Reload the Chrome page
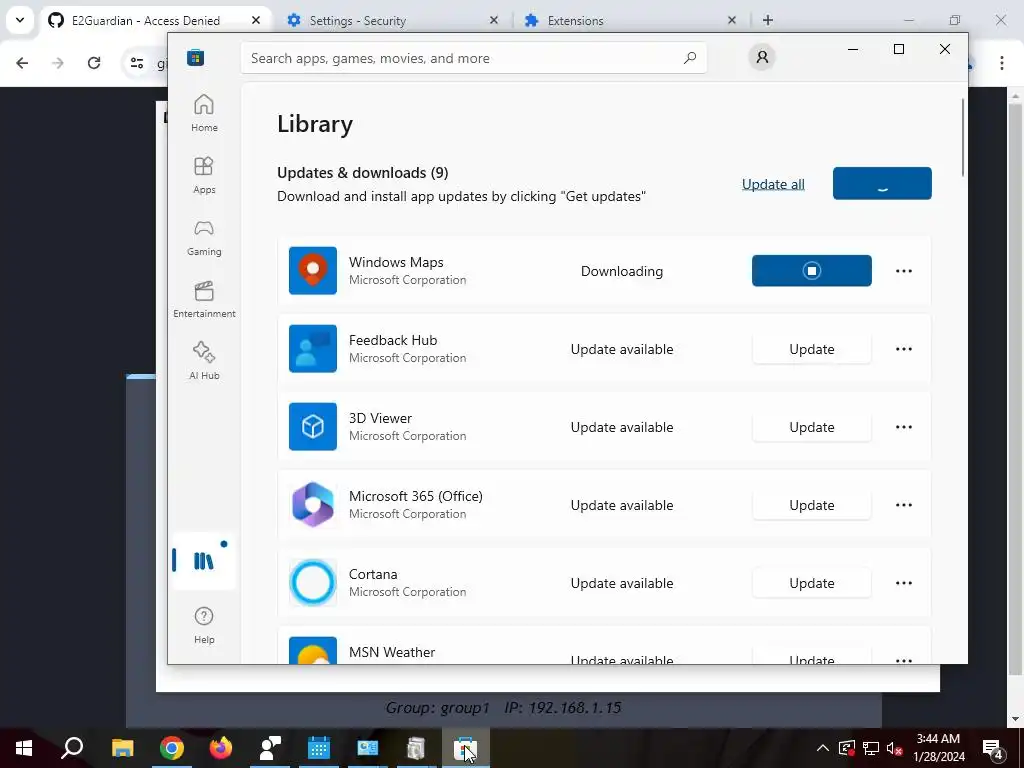The width and height of the screenshot is (1024, 768). (94, 63)
